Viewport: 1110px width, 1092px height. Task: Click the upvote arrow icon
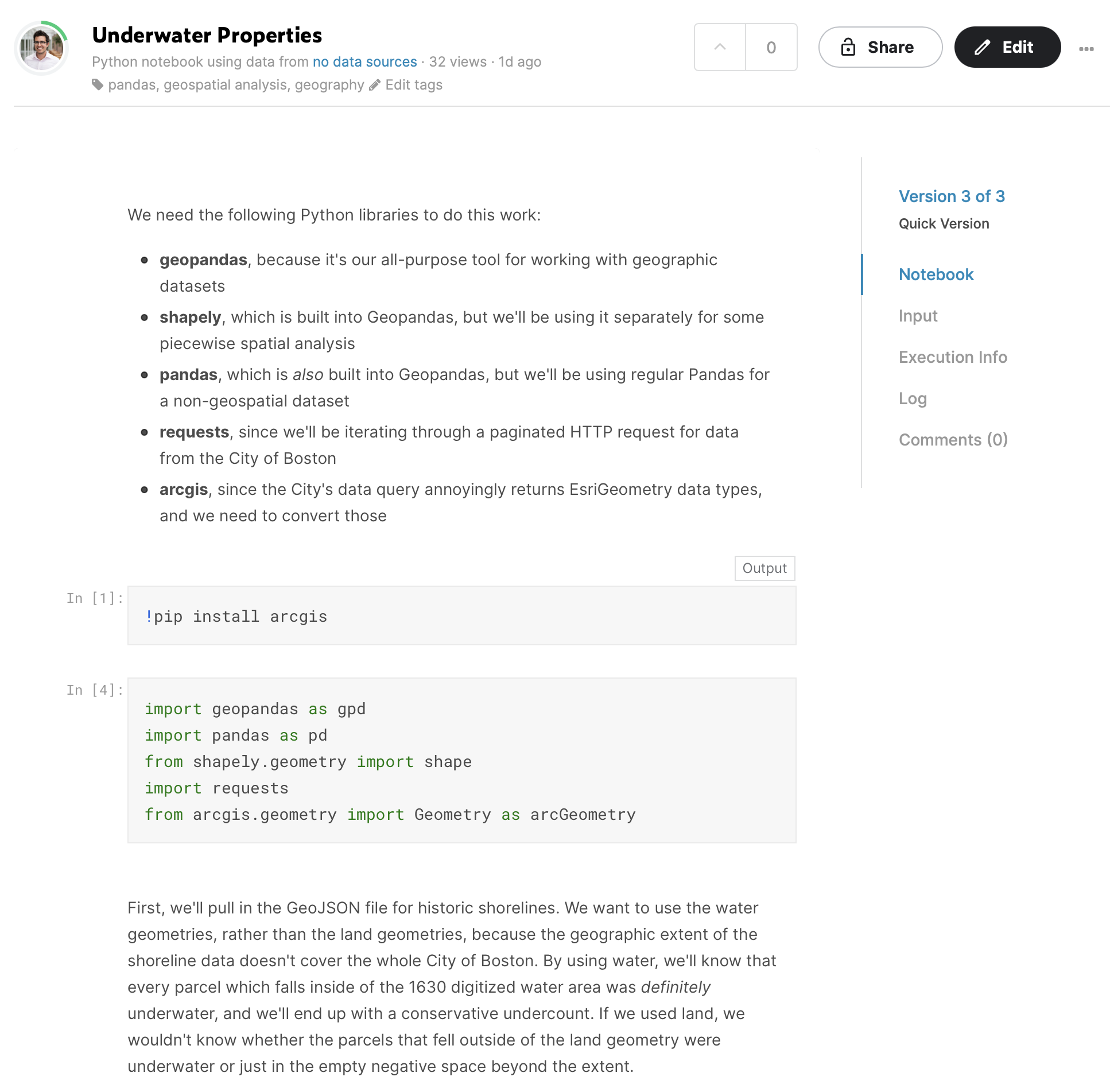(x=720, y=47)
